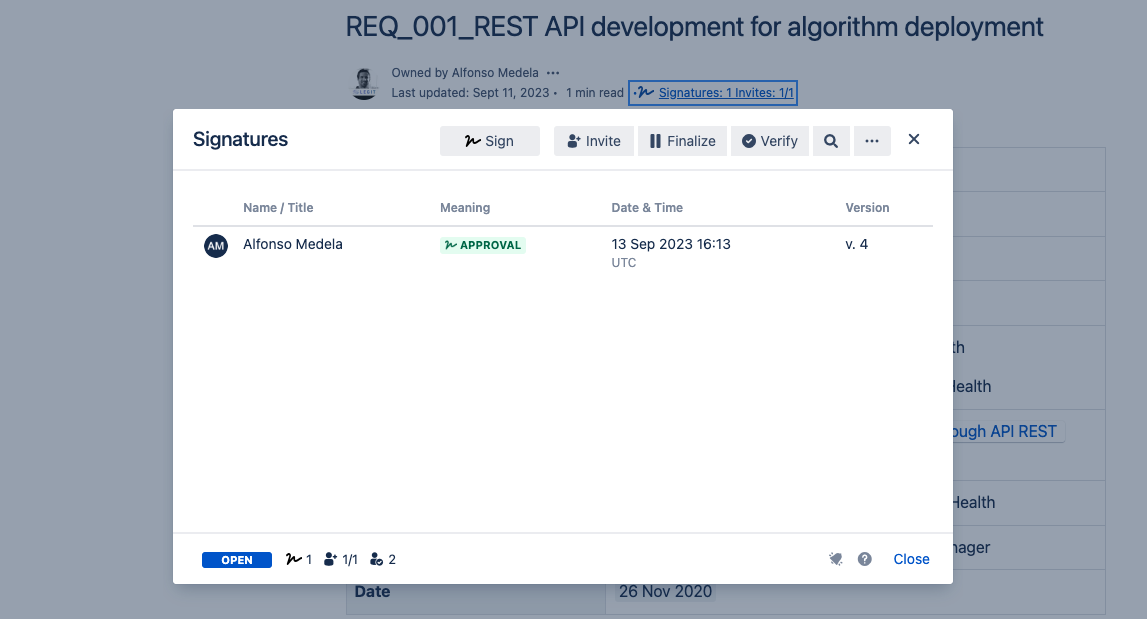The image size is (1147, 619).
Task: Invite a signer with the Invite button
Action: [x=593, y=141]
